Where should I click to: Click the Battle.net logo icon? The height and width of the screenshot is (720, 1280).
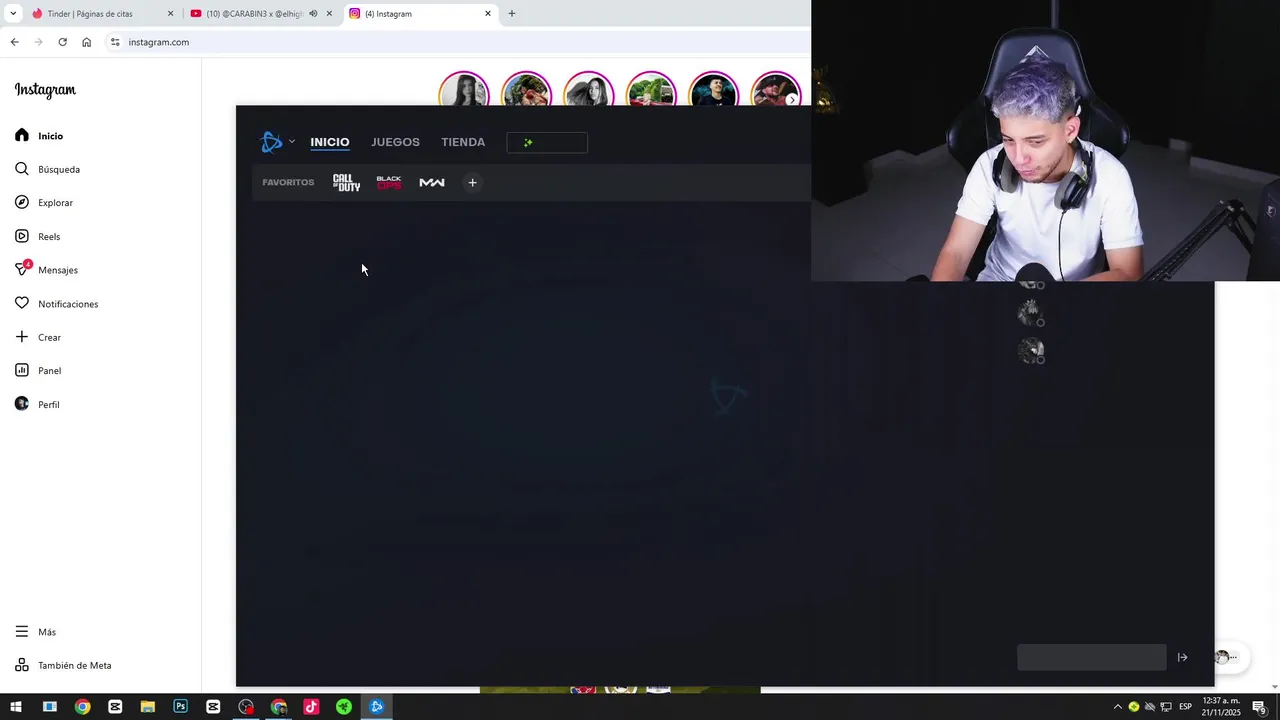[271, 142]
